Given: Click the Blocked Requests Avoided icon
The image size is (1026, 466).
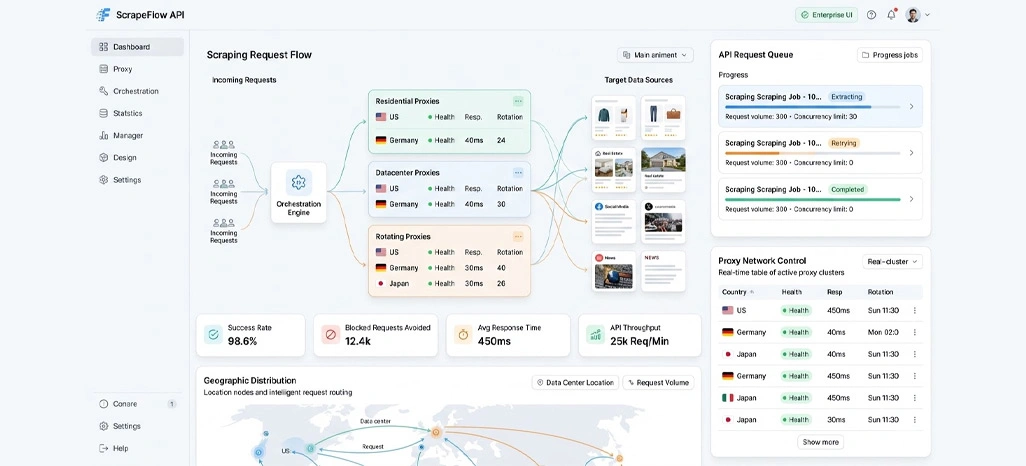Looking at the screenshot, I should (330, 334).
